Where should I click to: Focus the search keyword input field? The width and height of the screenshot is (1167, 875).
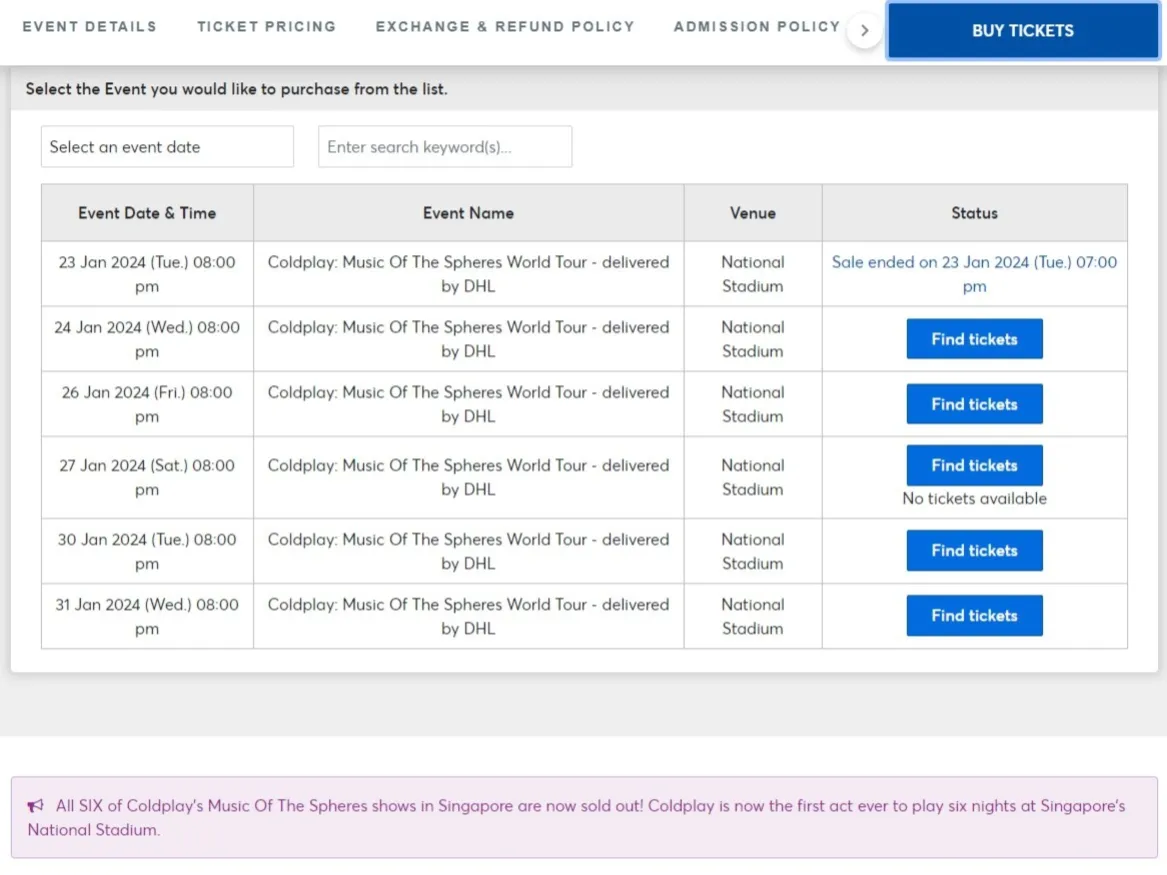point(445,147)
